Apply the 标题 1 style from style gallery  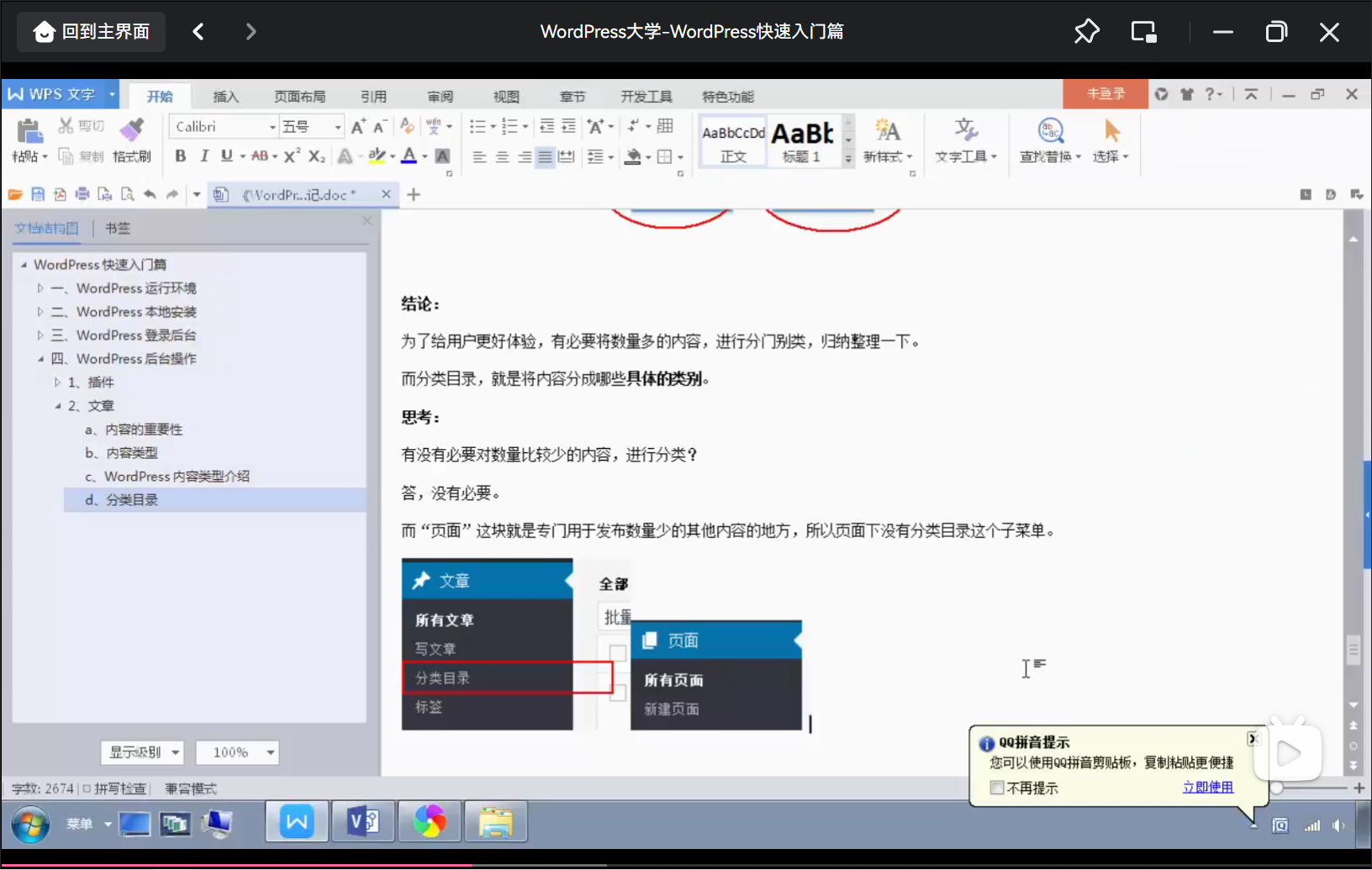pos(802,141)
